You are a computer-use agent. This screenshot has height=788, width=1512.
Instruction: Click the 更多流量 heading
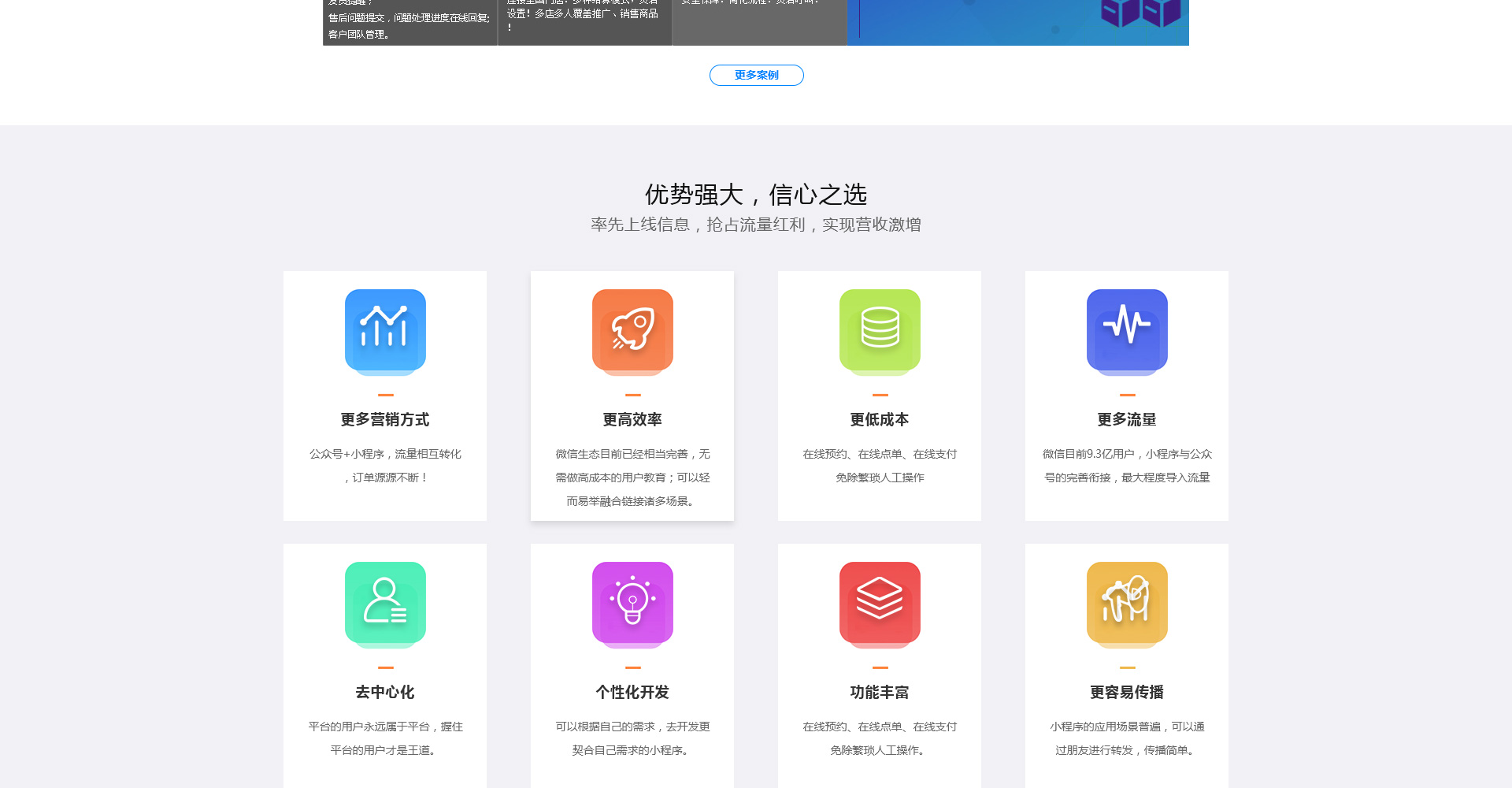pos(1127,420)
